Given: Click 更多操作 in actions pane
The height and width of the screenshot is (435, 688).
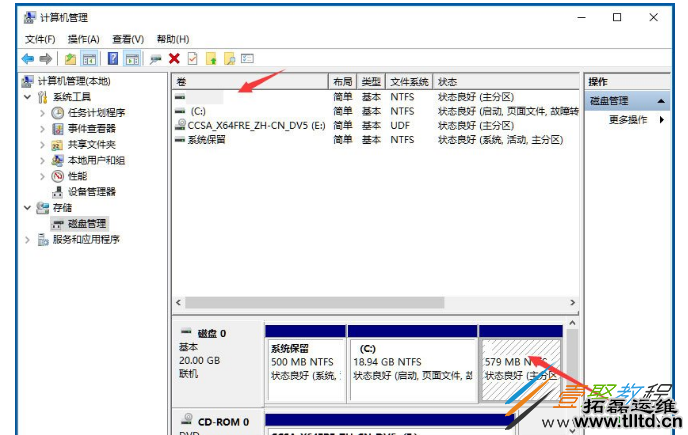Looking at the screenshot, I should coord(628,119).
